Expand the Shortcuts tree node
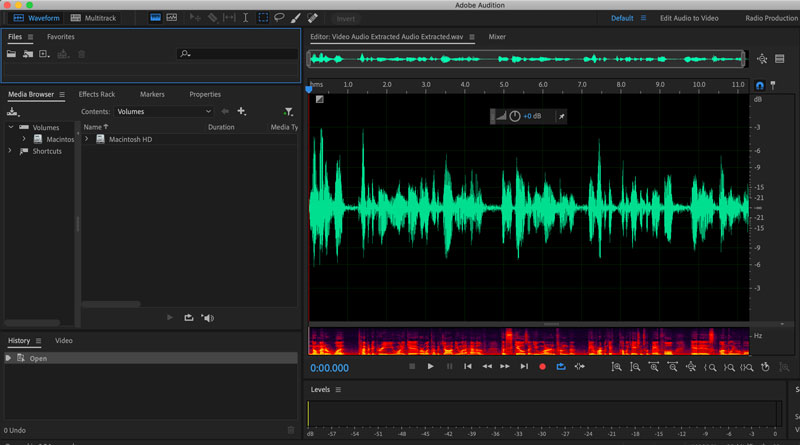800x445 pixels. [10, 151]
